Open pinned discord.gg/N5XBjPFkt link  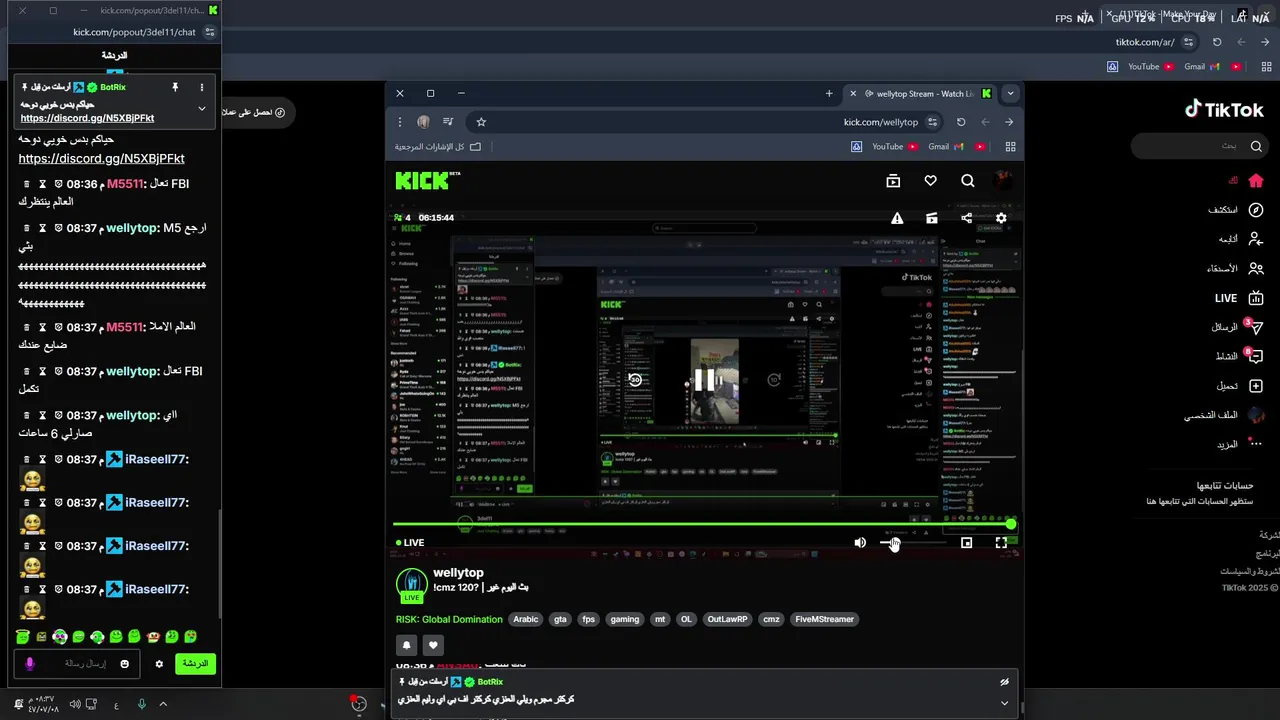(x=87, y=118)
